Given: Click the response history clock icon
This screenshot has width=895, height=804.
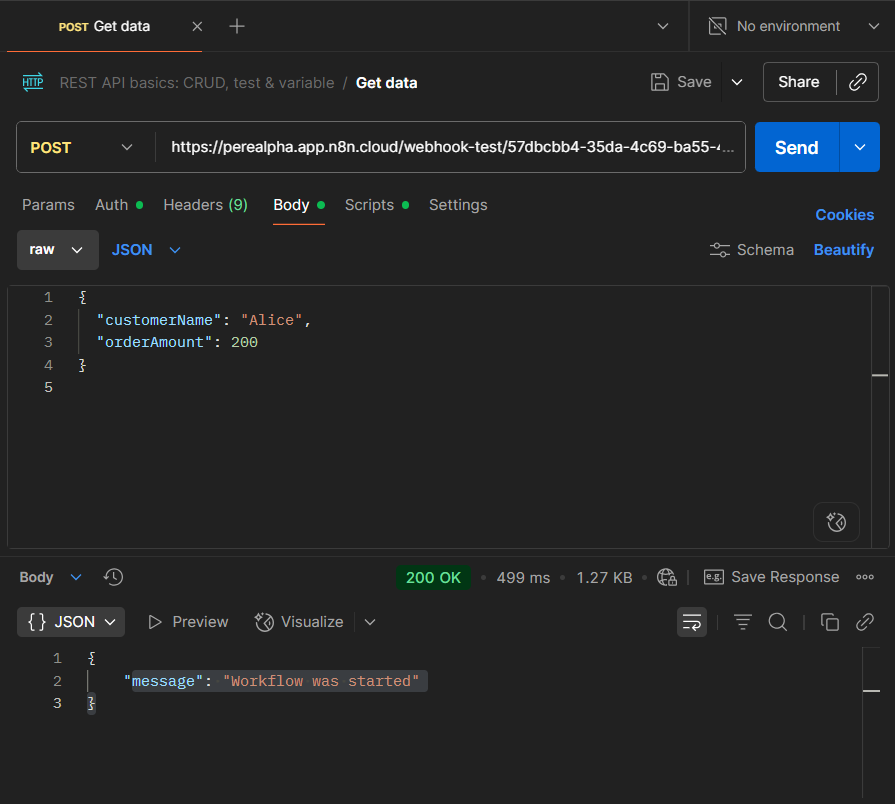Looking at the screenshot, I should click(x=113, y=577).
